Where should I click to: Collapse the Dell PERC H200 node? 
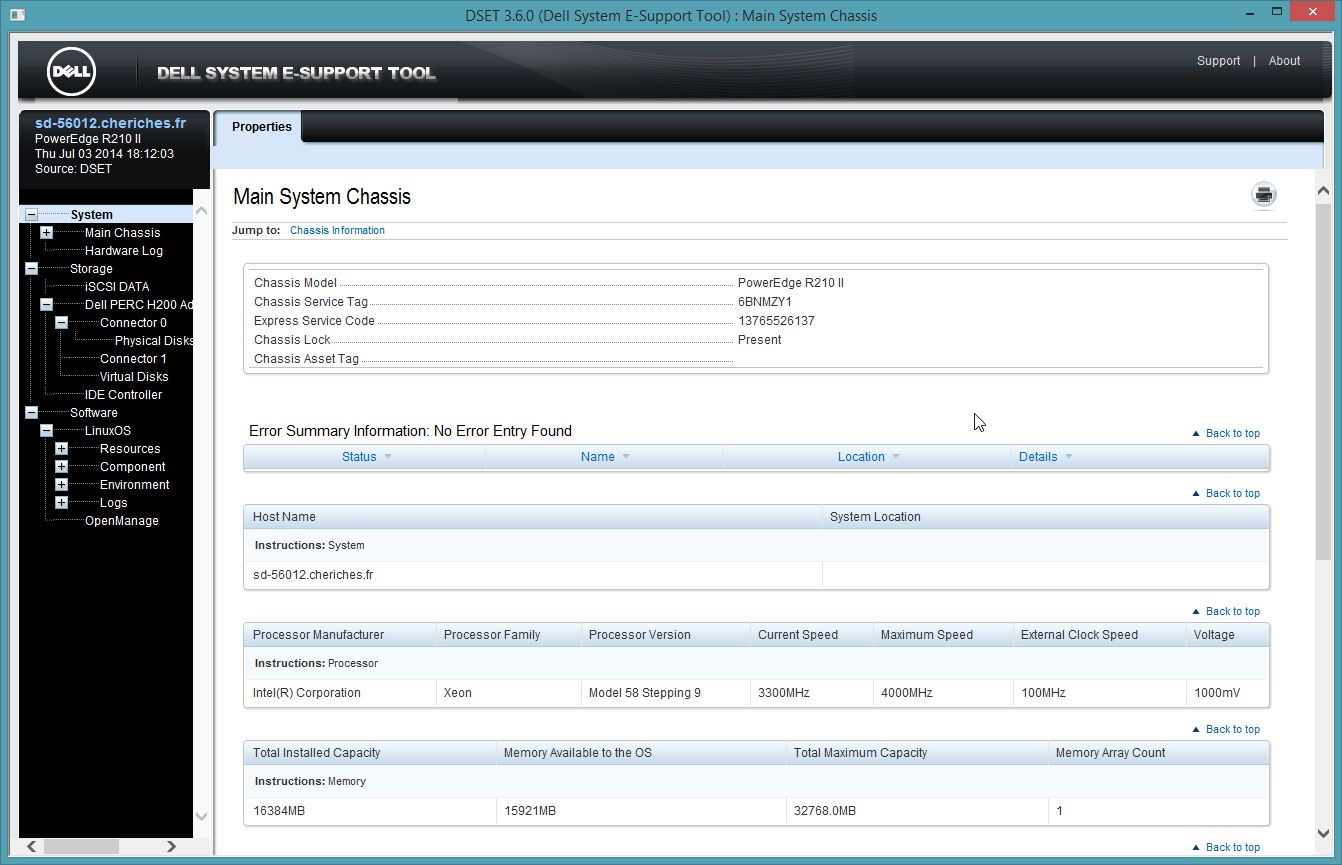pyautogui.click(x=46, y=305)
